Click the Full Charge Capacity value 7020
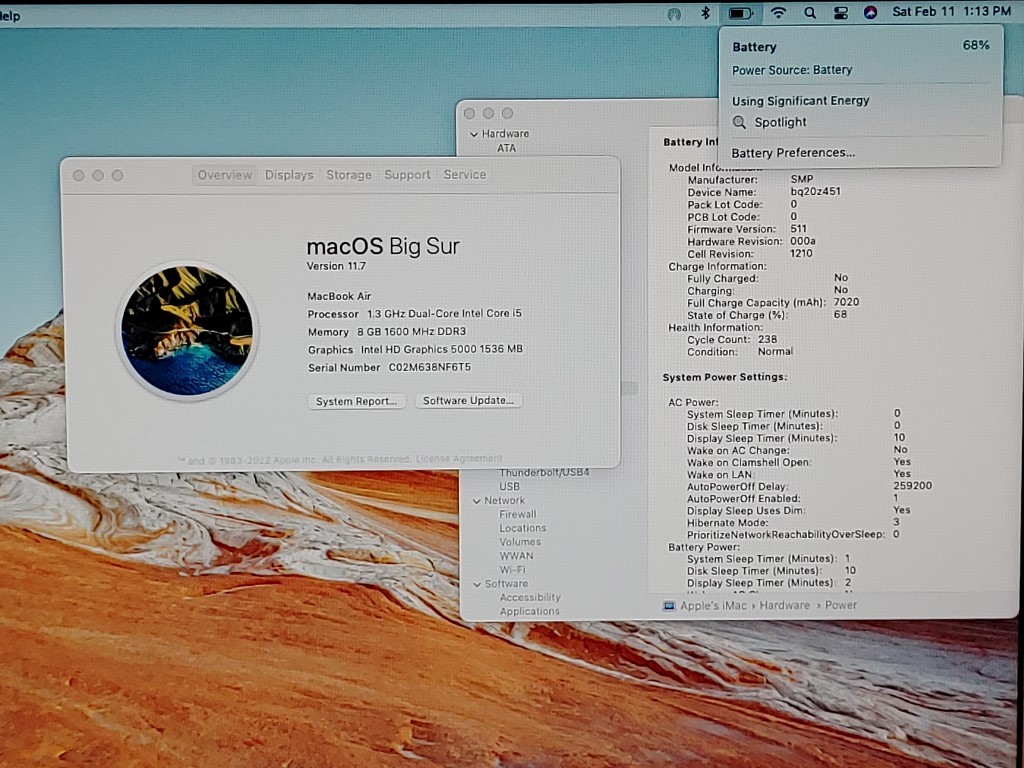 [846, 302]
